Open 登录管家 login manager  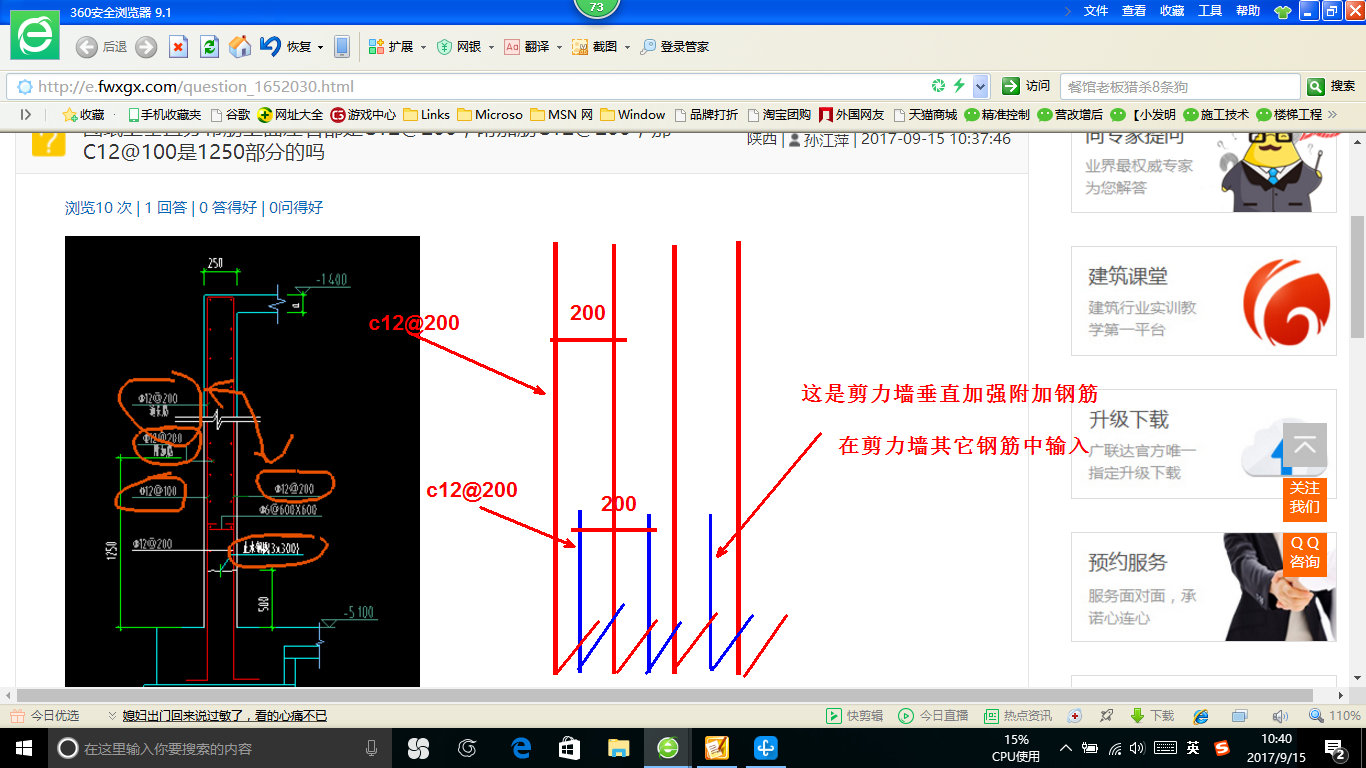675,47
